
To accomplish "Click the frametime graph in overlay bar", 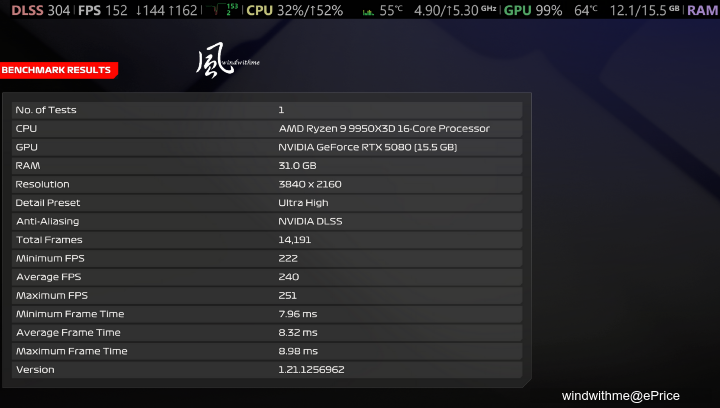I will click(x=222, y=10).
